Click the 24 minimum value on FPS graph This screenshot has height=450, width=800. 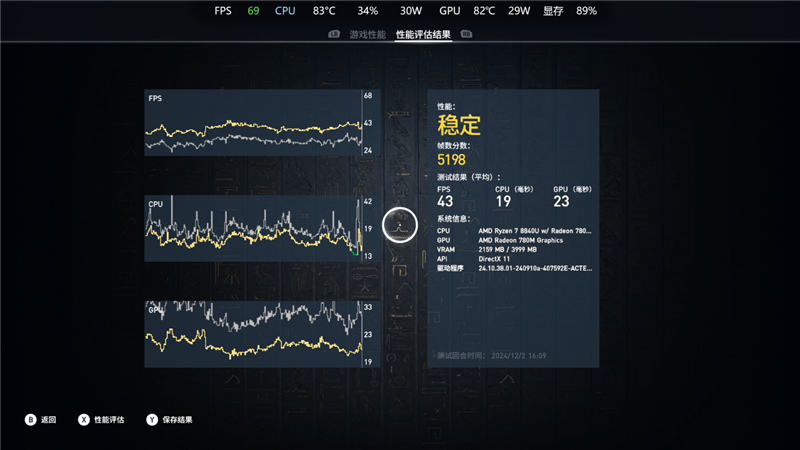coord(368,151)
